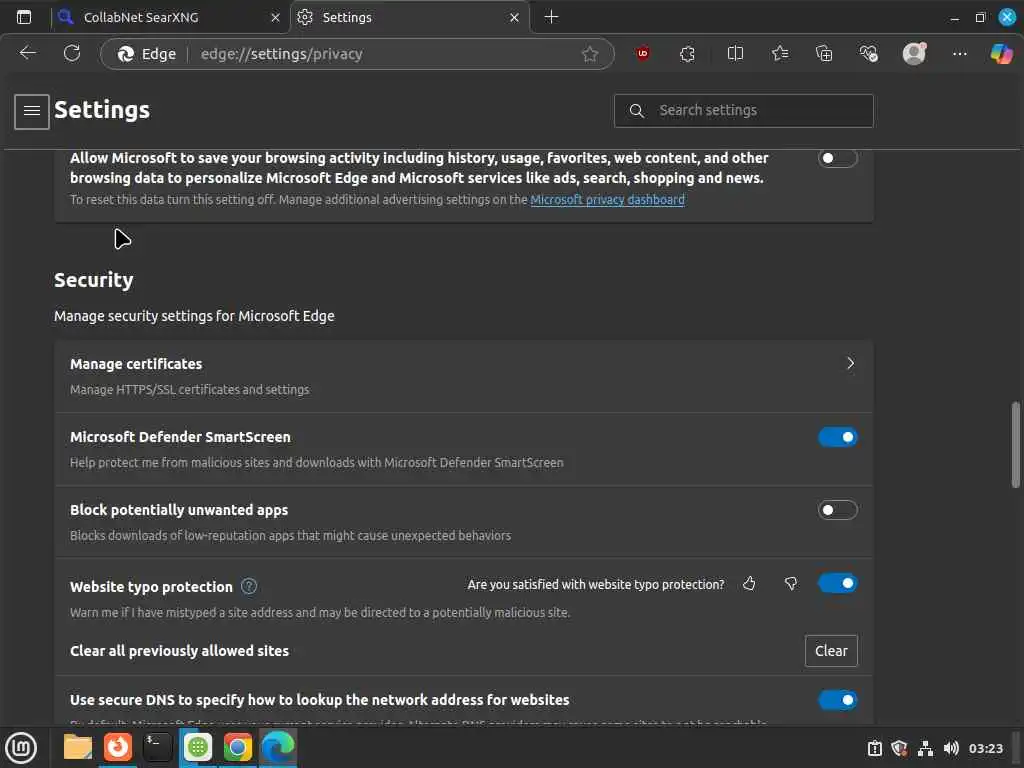Disable Microsoft Defender SmartScreen toggle
Screen dimensions: 1024x768
[837, 437]
